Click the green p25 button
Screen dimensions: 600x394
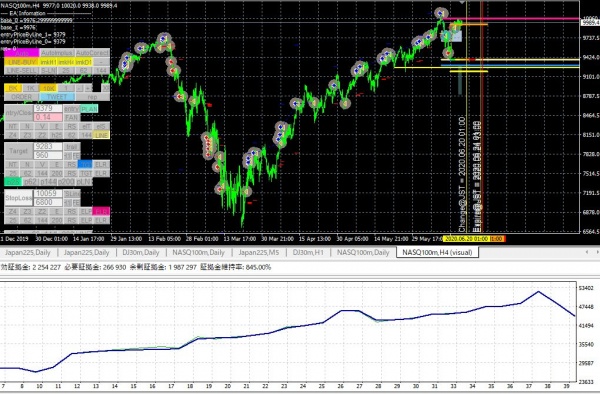(13, 182)
